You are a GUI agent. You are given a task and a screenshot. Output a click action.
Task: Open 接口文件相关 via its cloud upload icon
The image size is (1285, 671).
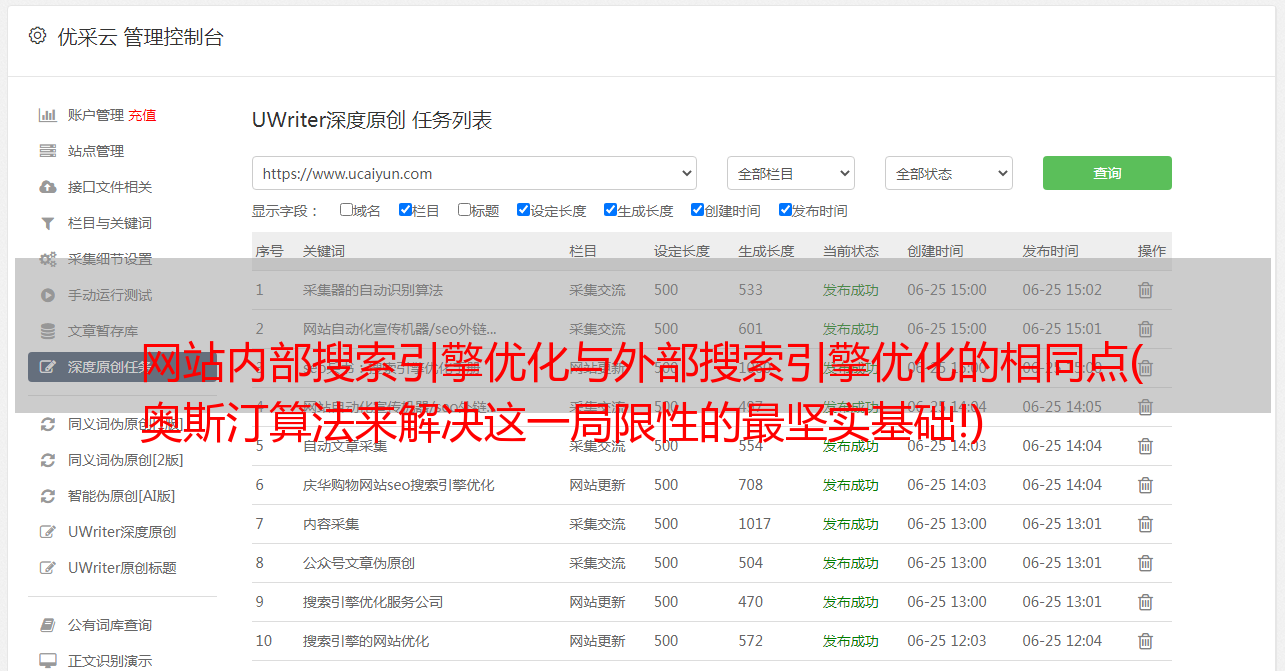pos(47,187)
